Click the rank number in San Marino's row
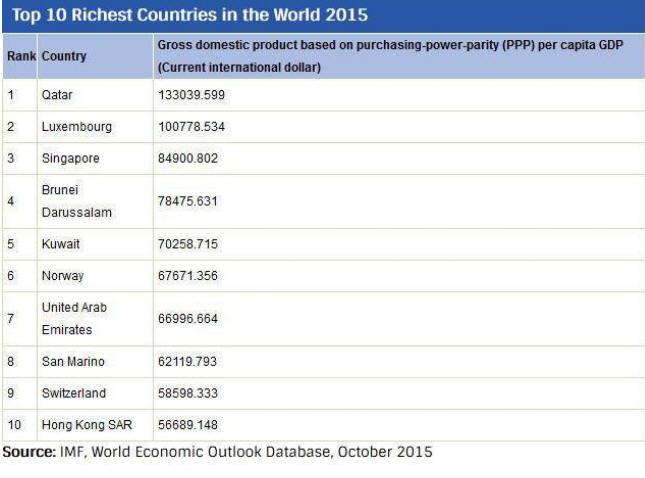The height and width of the screenshot is (478, 645). pos(11,362)
